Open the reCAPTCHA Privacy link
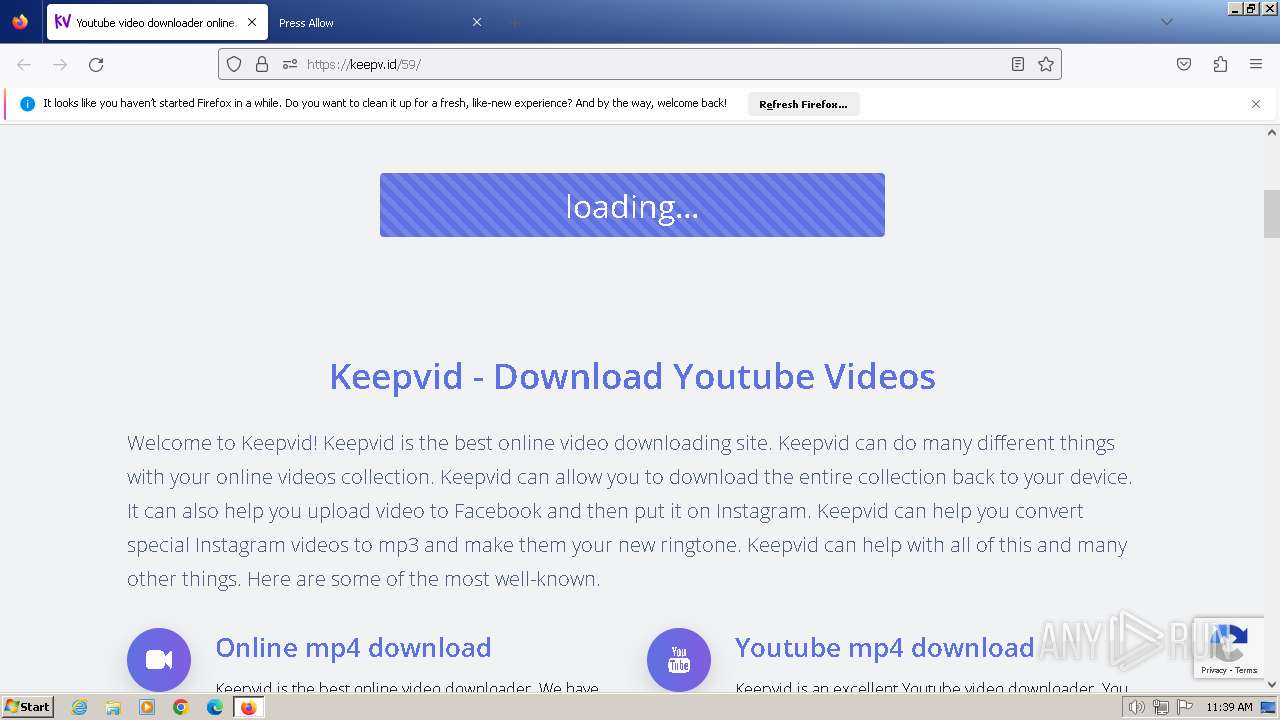 pos(1214,670)
